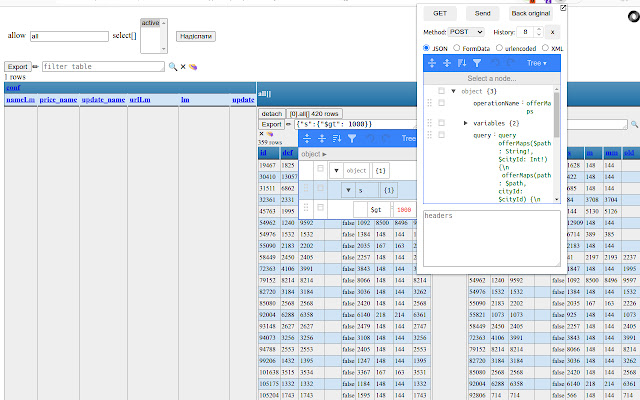This screenshot has height=400, width=640.
Task: Click drag handle of operationName row
Action: [x=429, y=103]
